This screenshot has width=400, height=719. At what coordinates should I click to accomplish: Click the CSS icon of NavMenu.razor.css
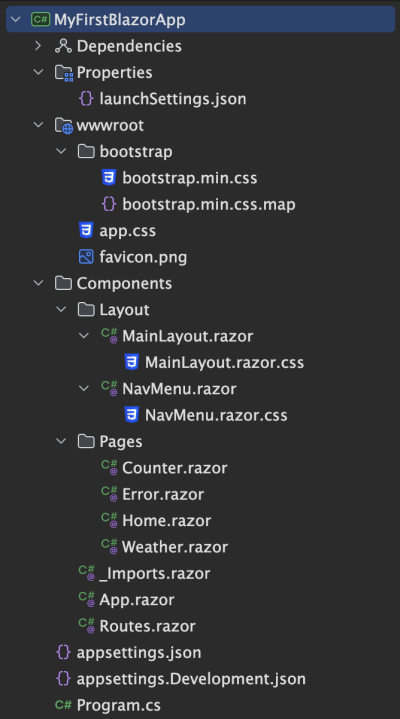[x=132, y=415]
